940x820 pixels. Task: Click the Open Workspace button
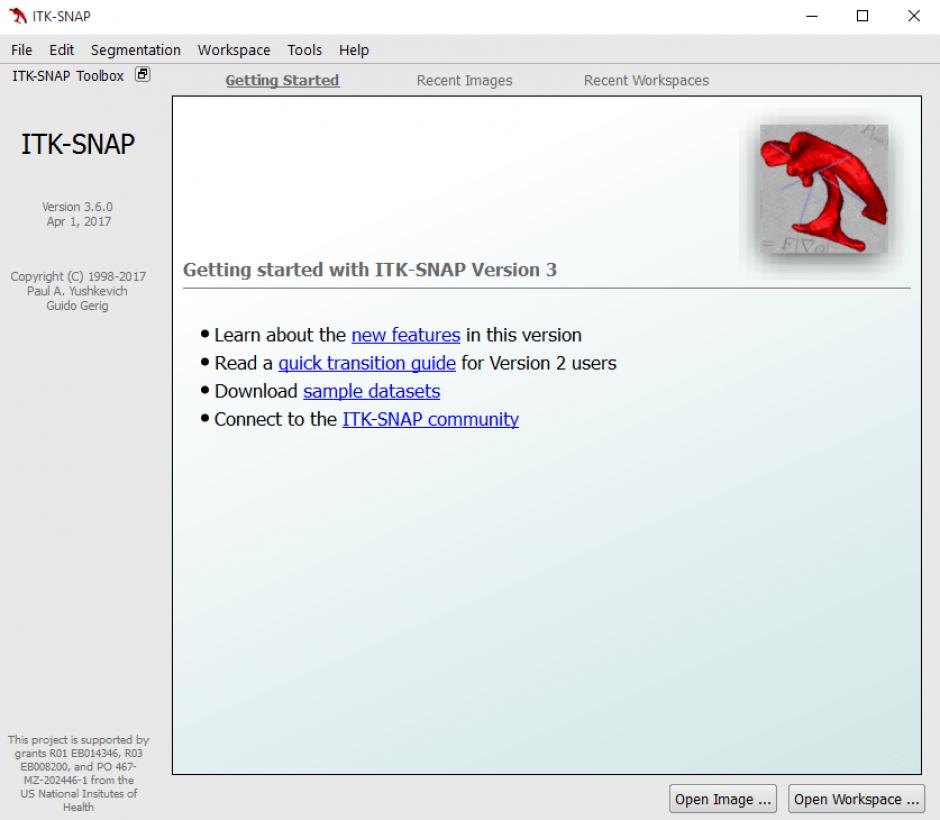click(855, 798)
